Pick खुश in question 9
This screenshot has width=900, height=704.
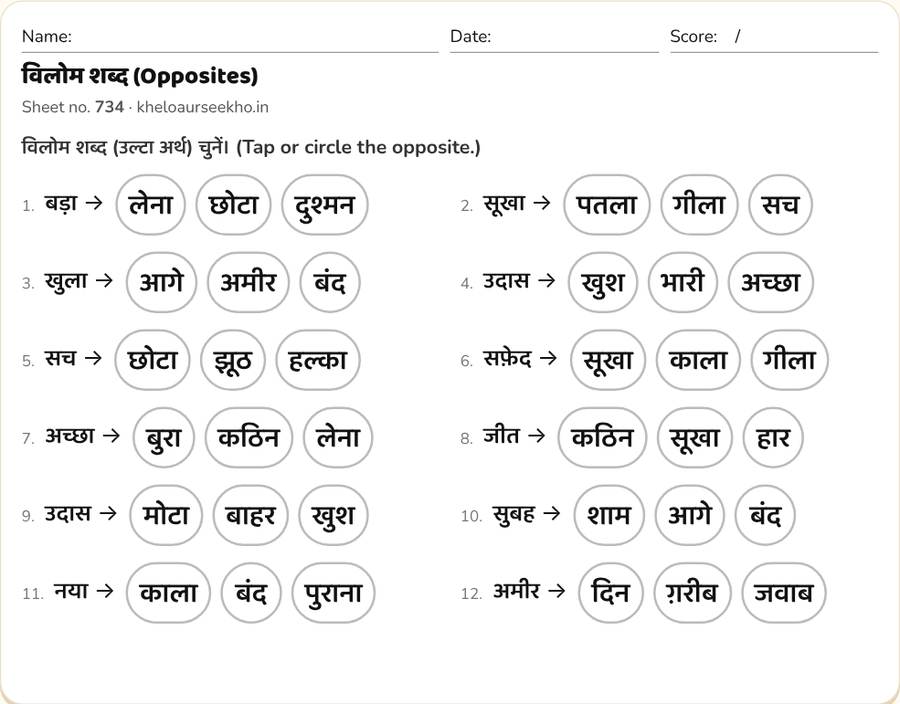click(x=333, y=515)
